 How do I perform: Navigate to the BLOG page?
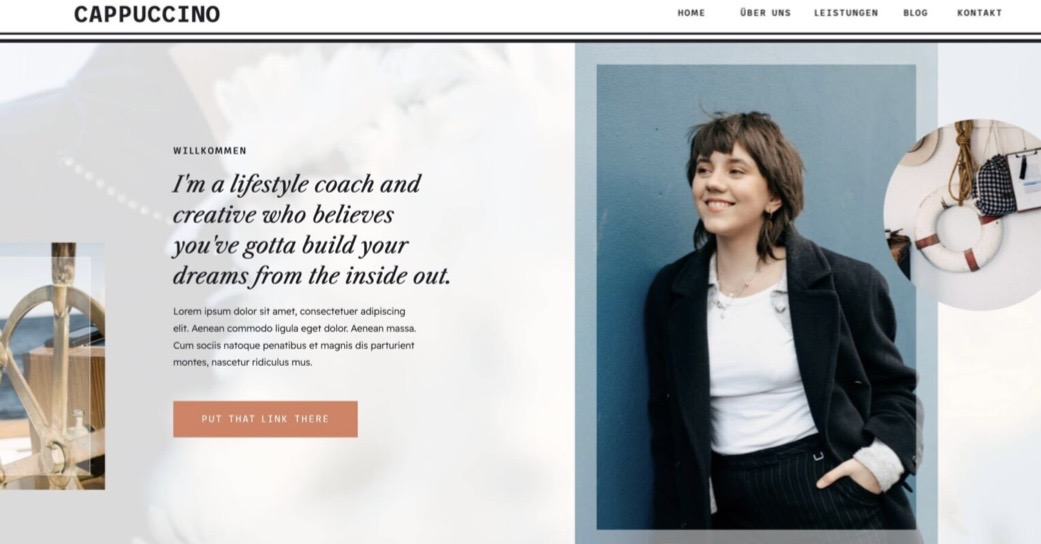[916, 13]
